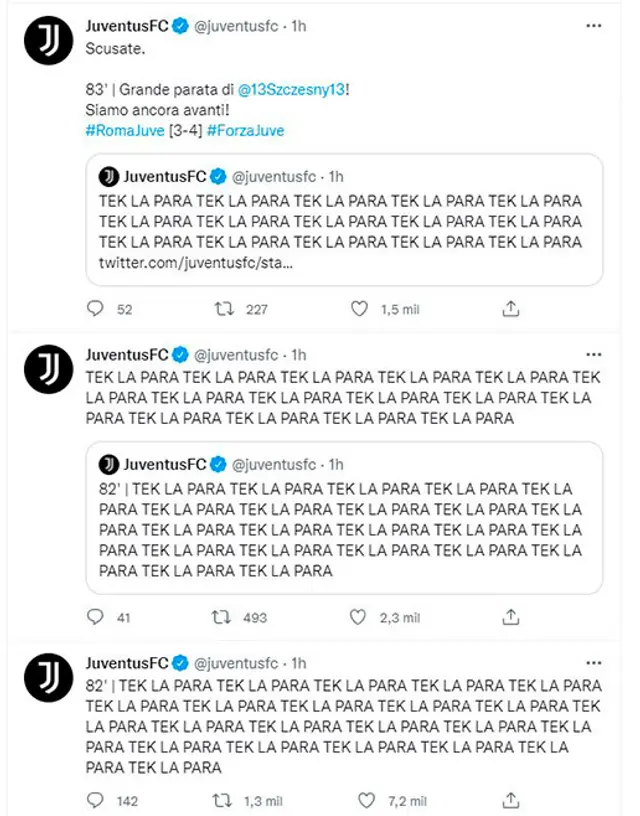Viewport: 640px width, 816px height.
Task: Reply to the tweet with 142 replies
Action: (96, 800)
